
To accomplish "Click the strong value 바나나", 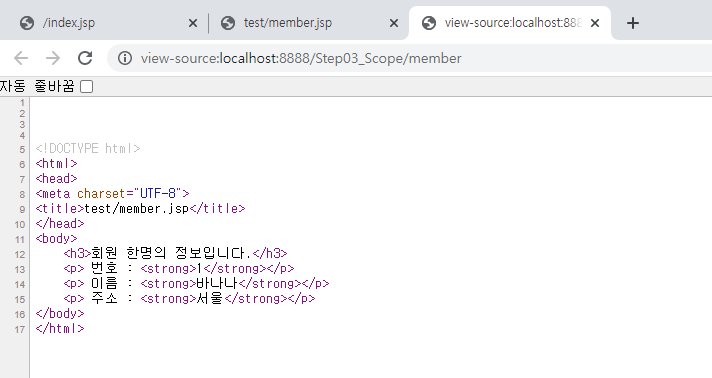I will (x=217, y=284).
